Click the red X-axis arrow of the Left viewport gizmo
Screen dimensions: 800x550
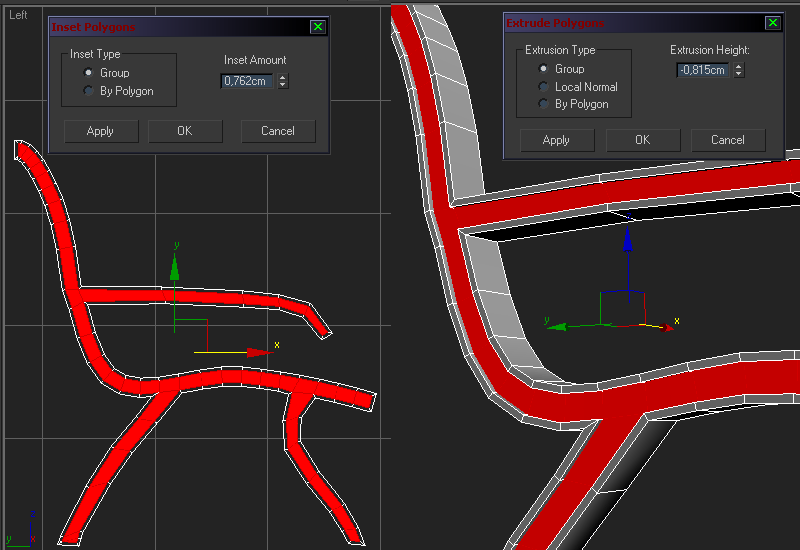(260, 352)
